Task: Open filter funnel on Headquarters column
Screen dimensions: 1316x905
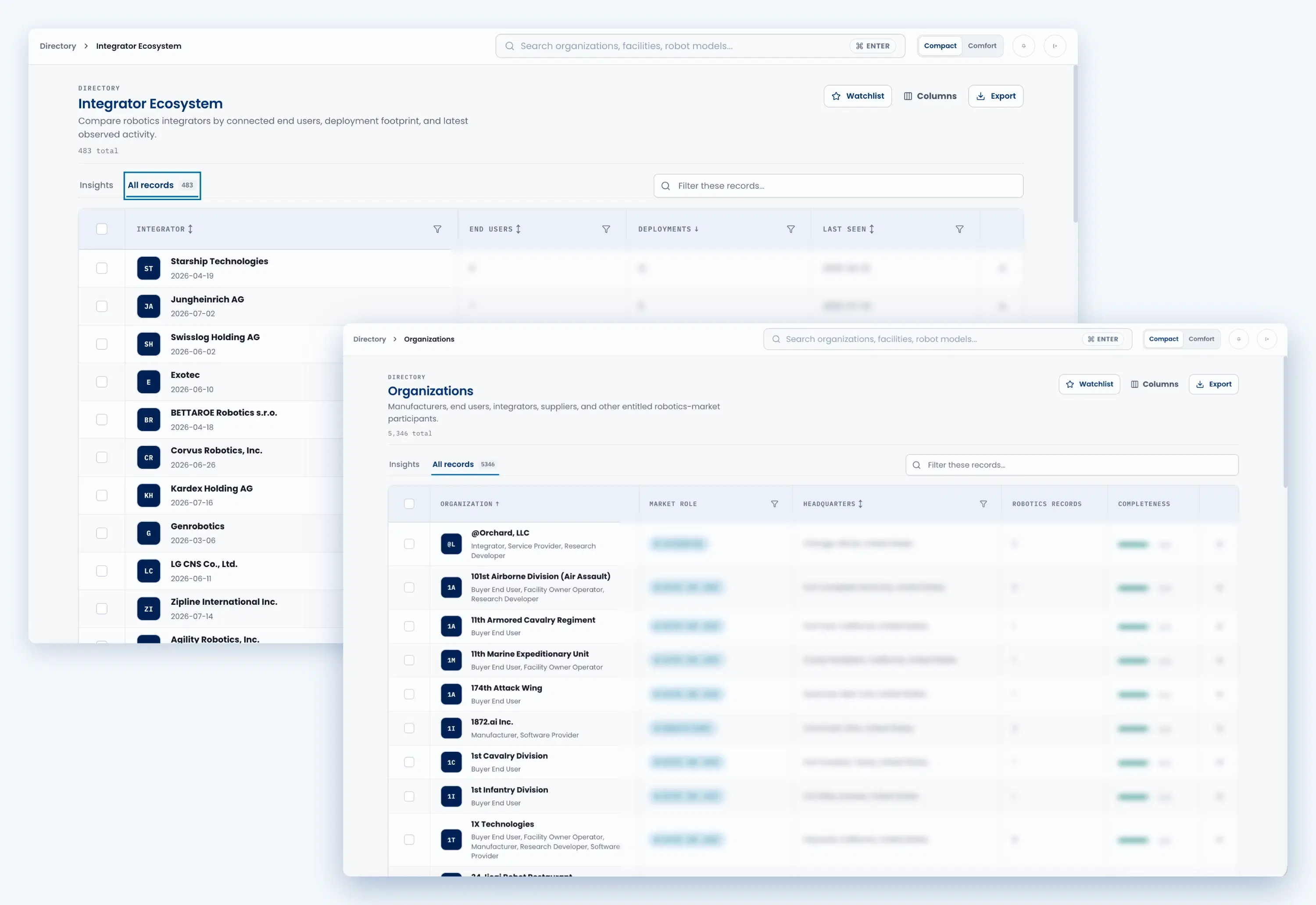Action: (983, 504)
